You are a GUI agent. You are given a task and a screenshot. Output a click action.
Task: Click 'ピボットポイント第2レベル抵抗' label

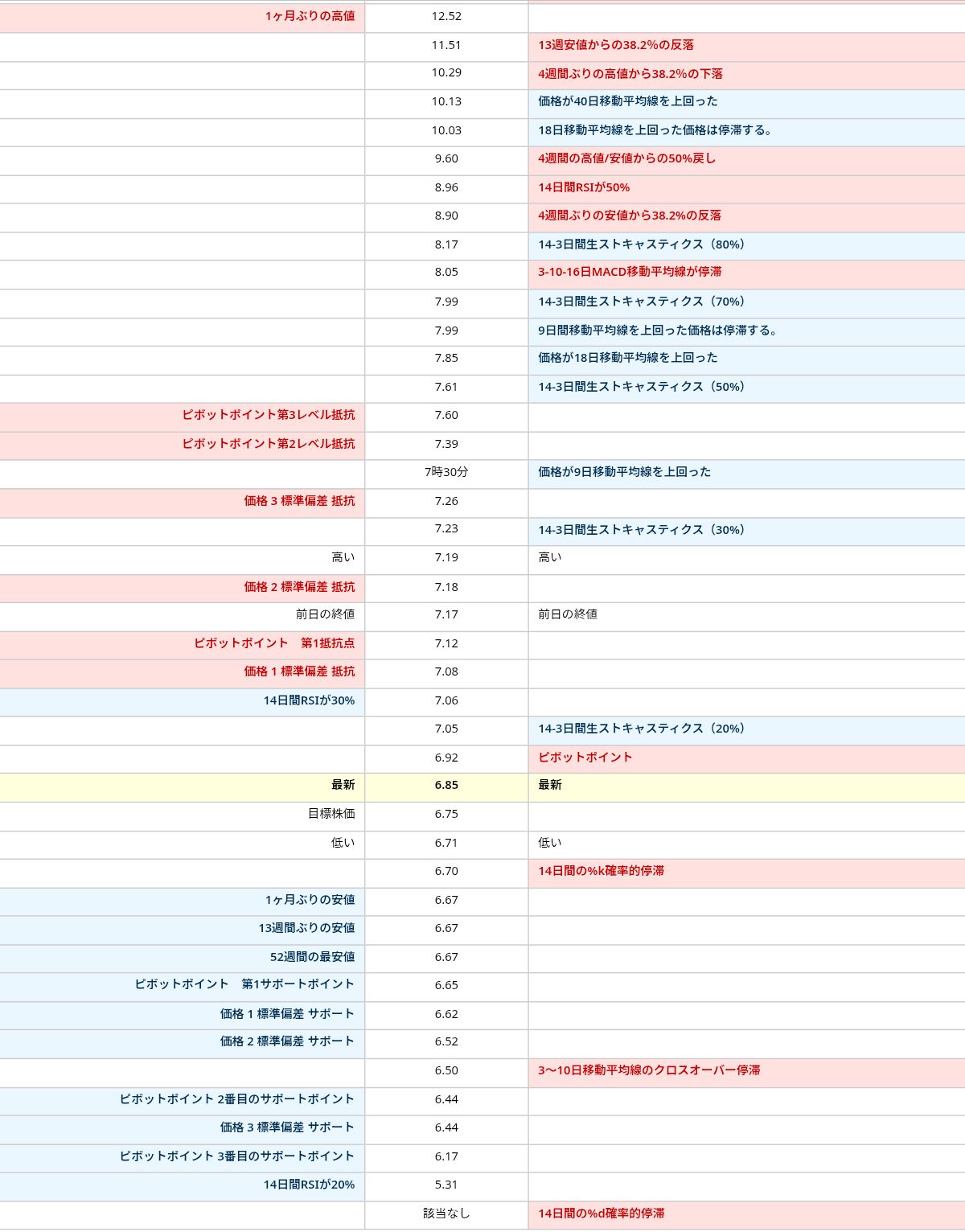[268, 444]
